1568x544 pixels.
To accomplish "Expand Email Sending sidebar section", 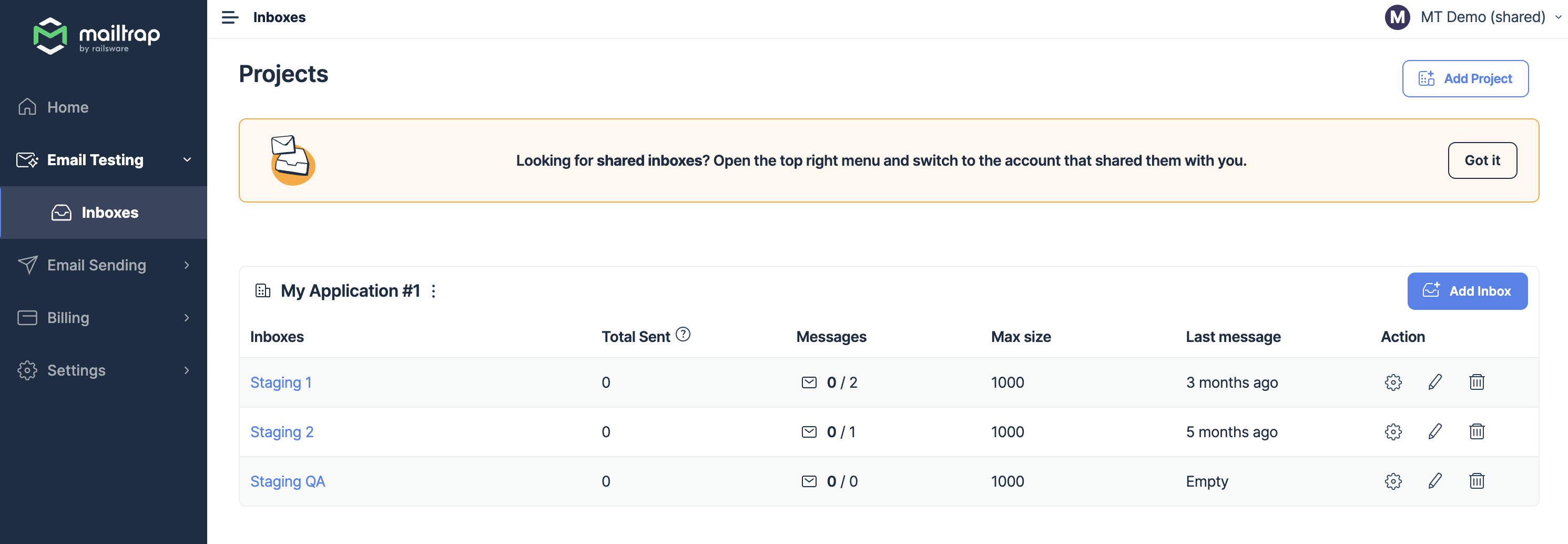I will (x=104, y=265).
